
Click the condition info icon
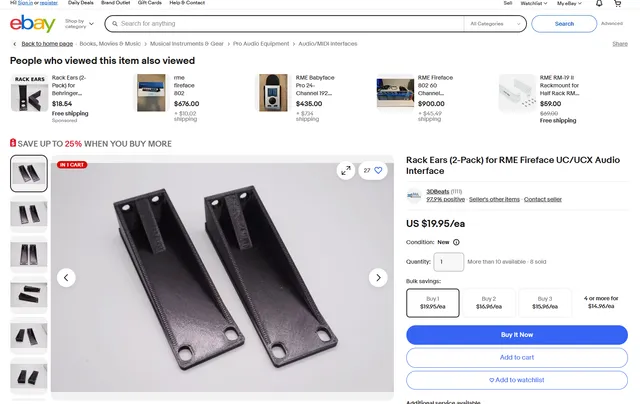pyautogui.click(x=456, y=242)
